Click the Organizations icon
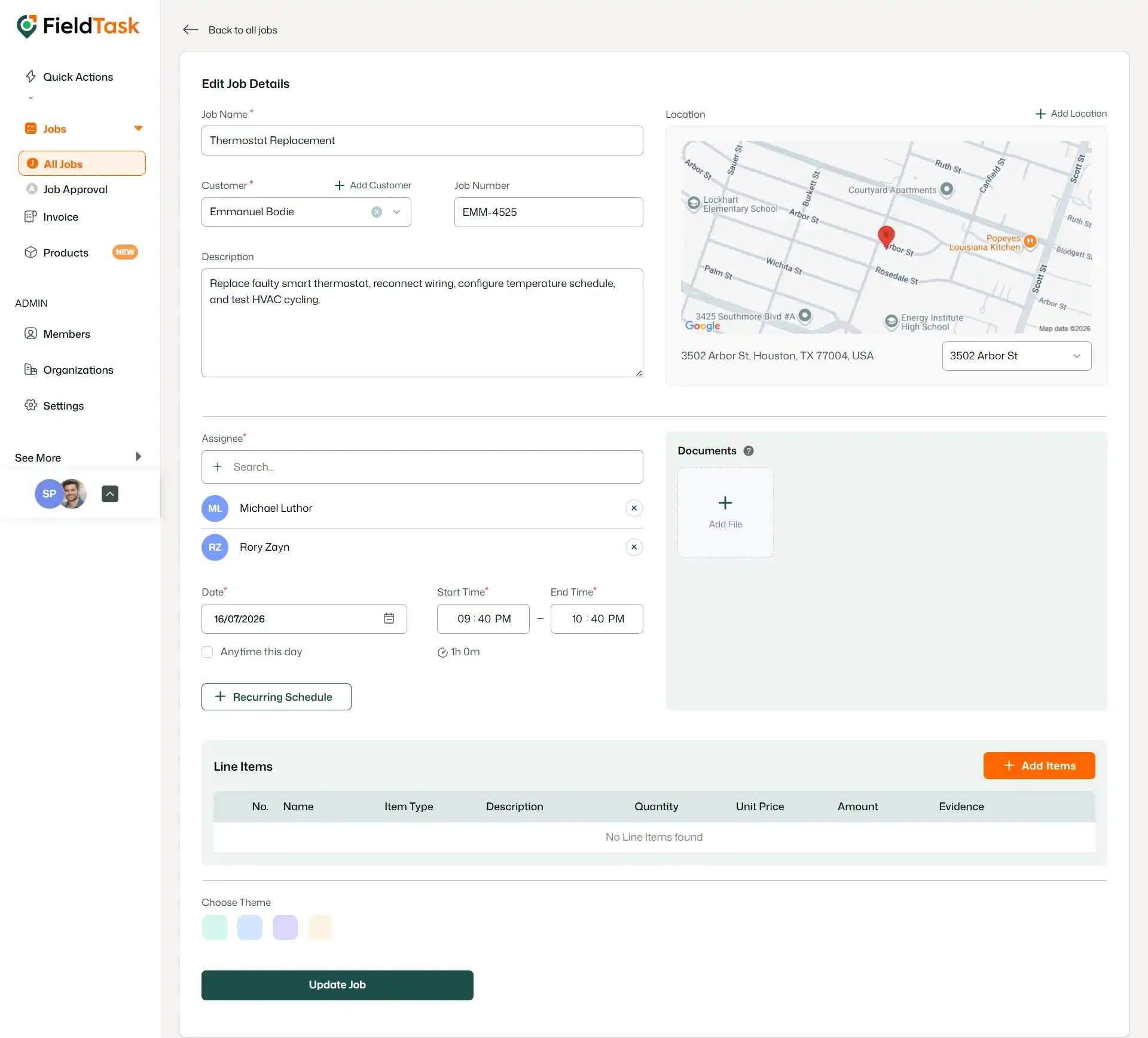The height and width of the screenshot is (1038, 1148). pyautogui.click(x=30, y=370)
